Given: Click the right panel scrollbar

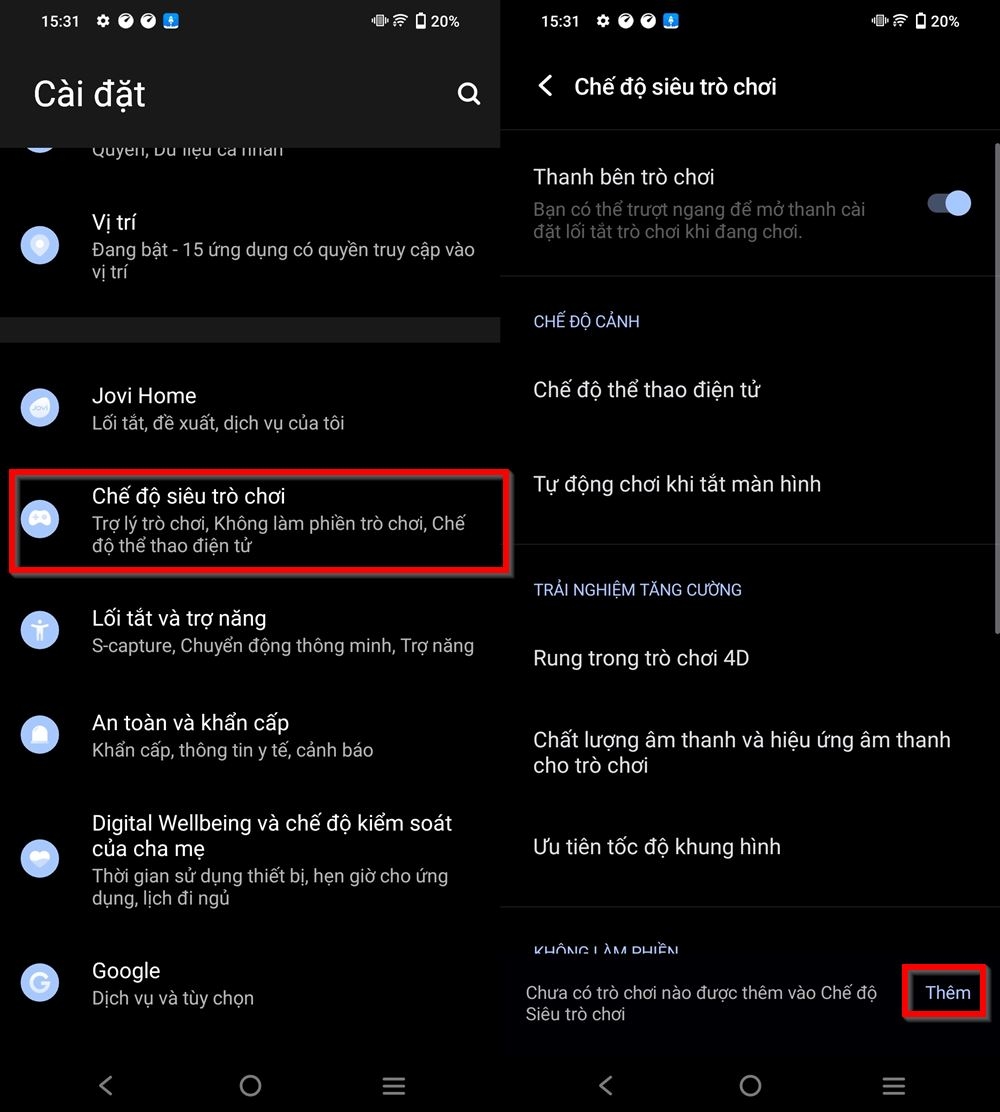Looking at the screenshot, I should pyautogui.click(x=996, y=389).
